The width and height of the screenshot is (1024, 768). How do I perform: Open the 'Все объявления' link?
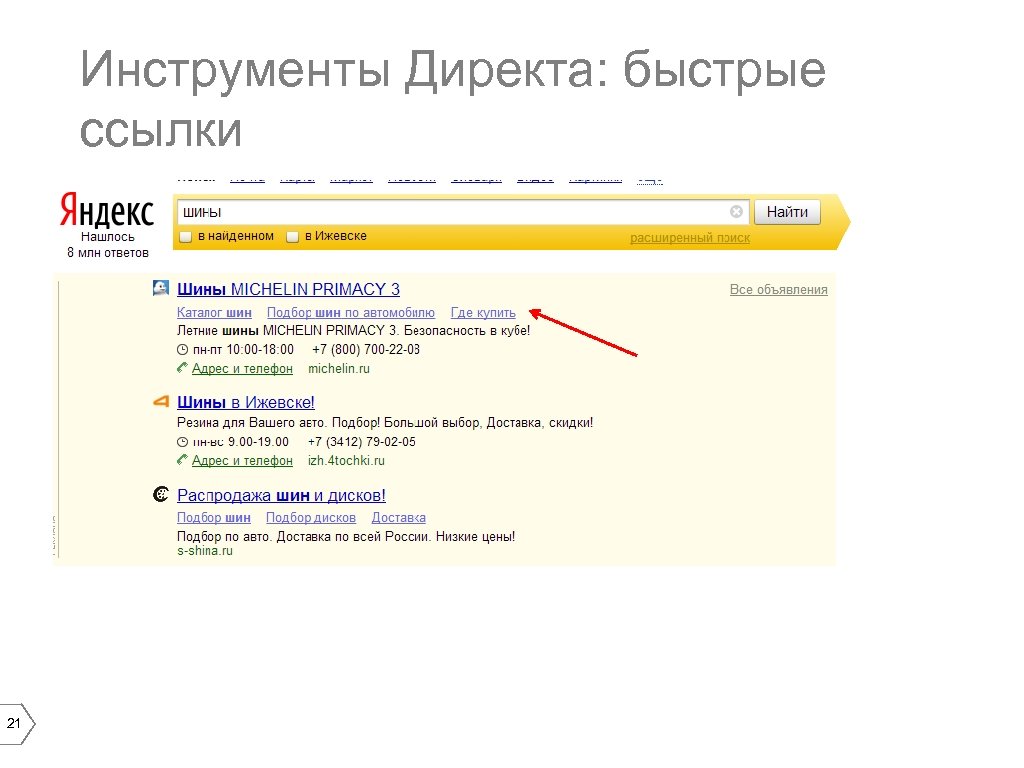point(778,289)
